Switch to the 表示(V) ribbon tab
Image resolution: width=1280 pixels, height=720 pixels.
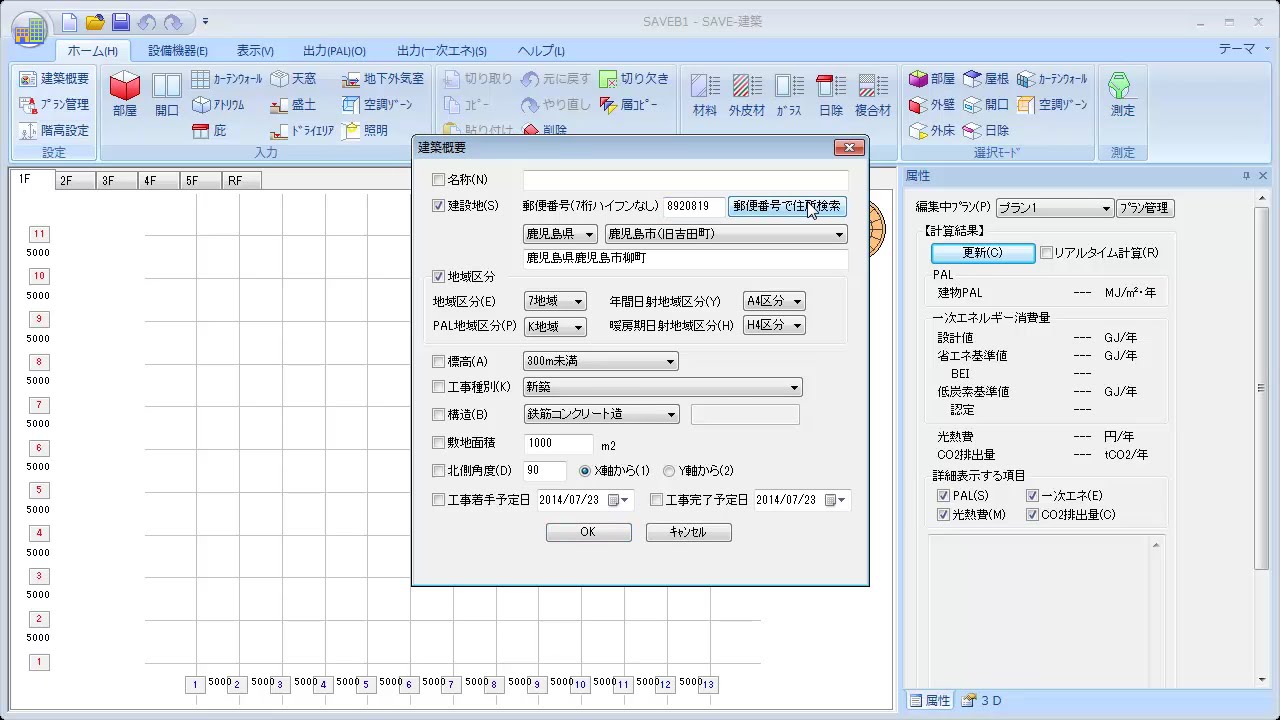(255, 51)
